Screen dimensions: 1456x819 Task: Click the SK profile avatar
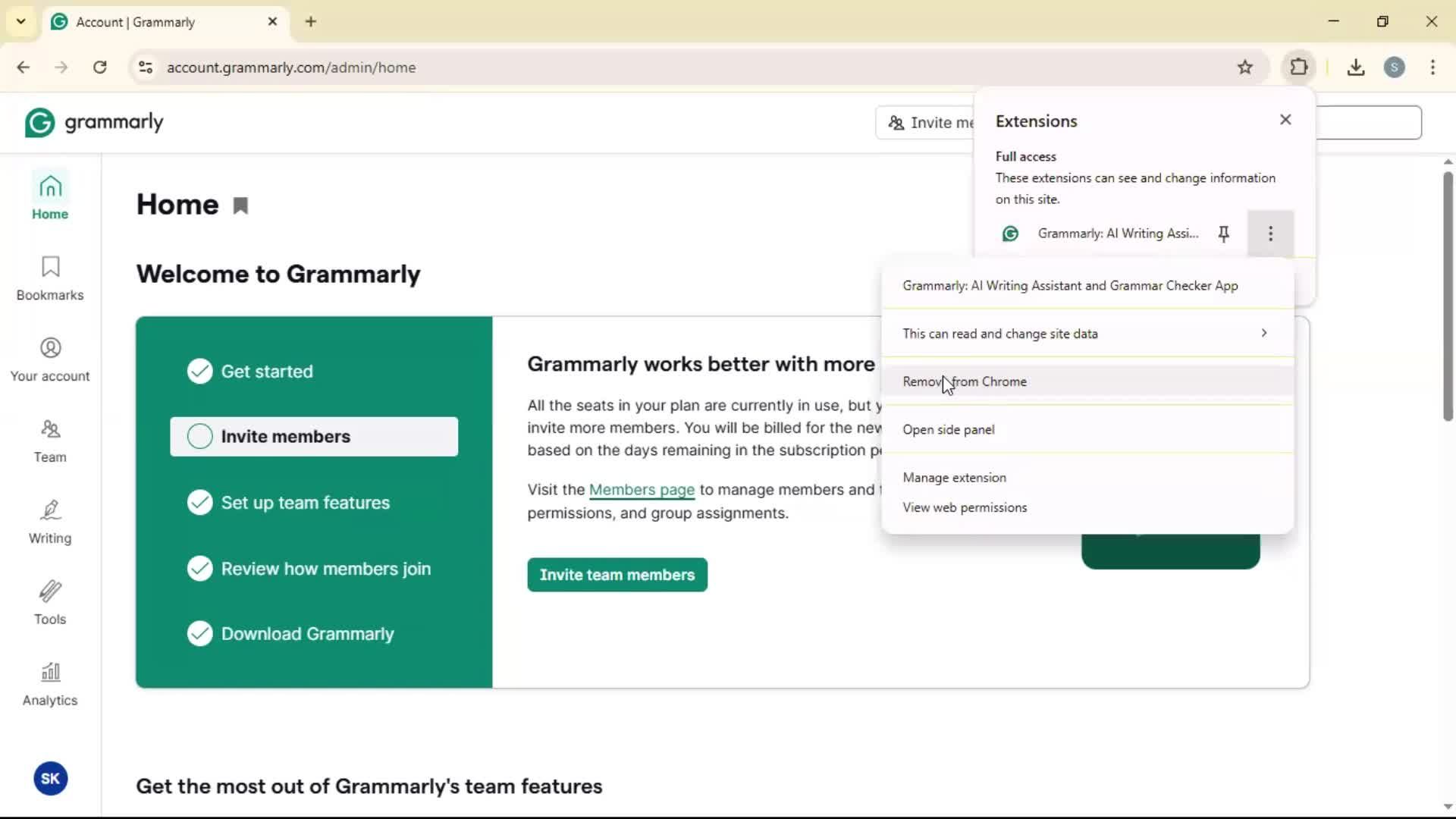51,779
